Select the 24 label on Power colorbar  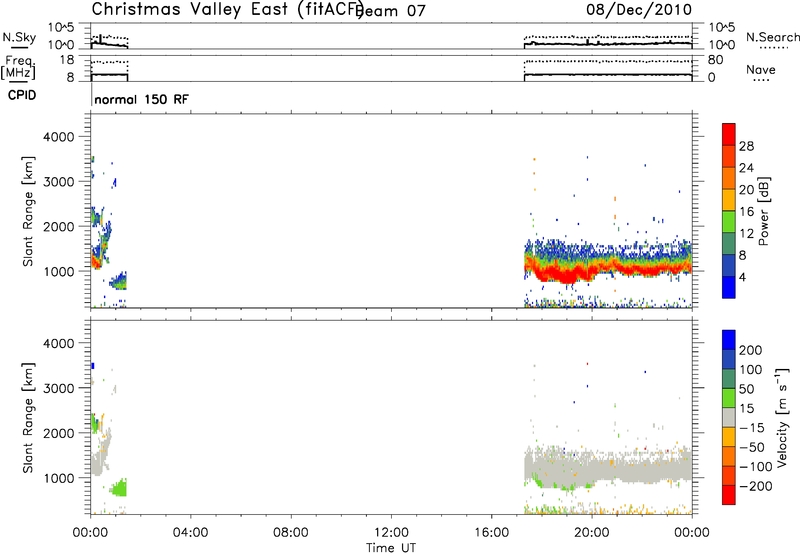click(746, 168)
